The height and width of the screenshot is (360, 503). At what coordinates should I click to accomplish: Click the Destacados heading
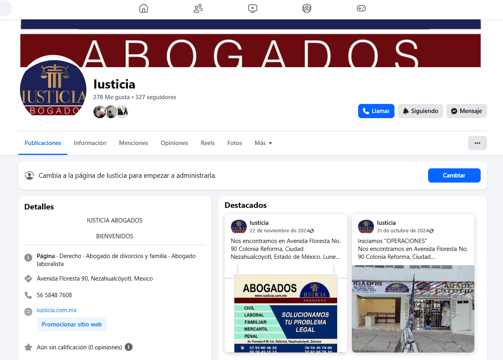[246, 205]
